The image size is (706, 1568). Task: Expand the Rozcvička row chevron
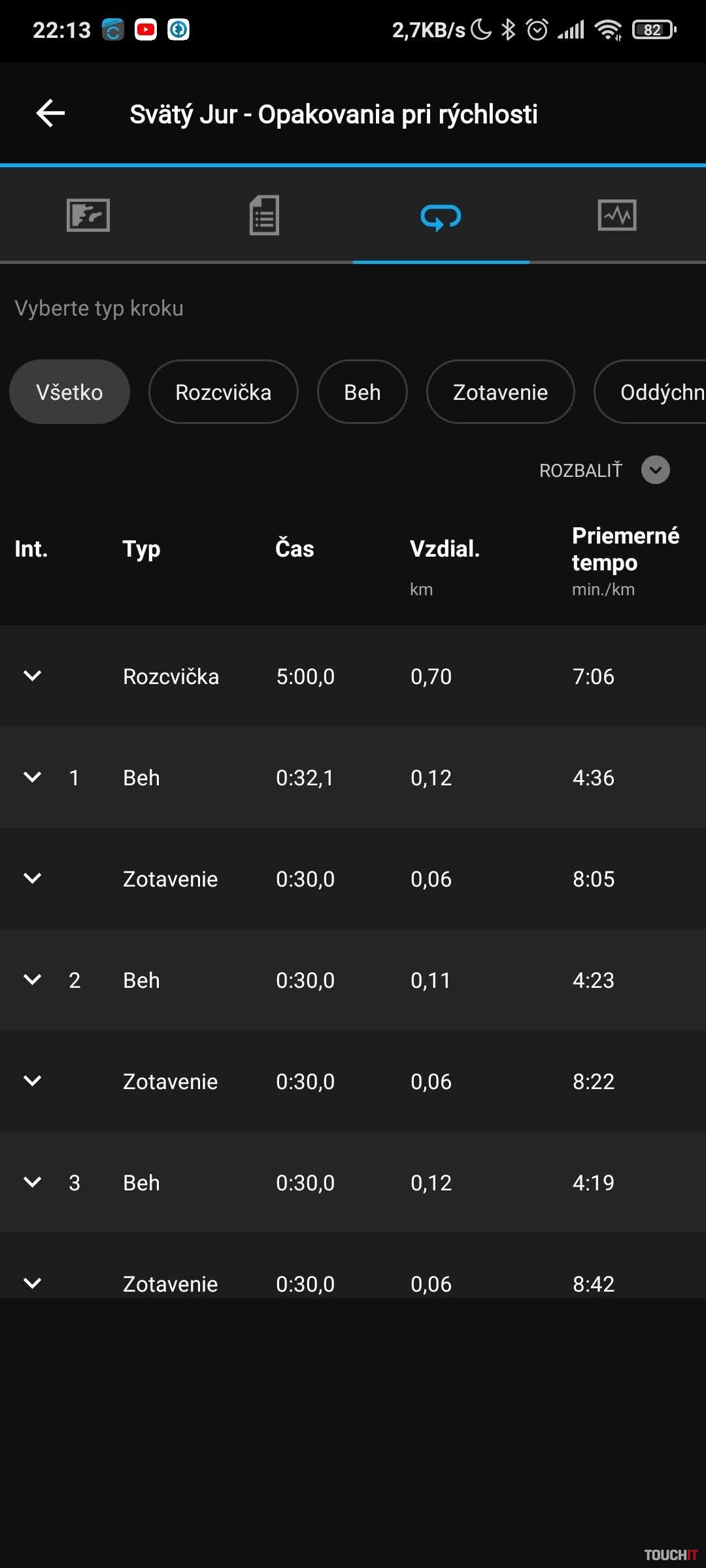32,676
